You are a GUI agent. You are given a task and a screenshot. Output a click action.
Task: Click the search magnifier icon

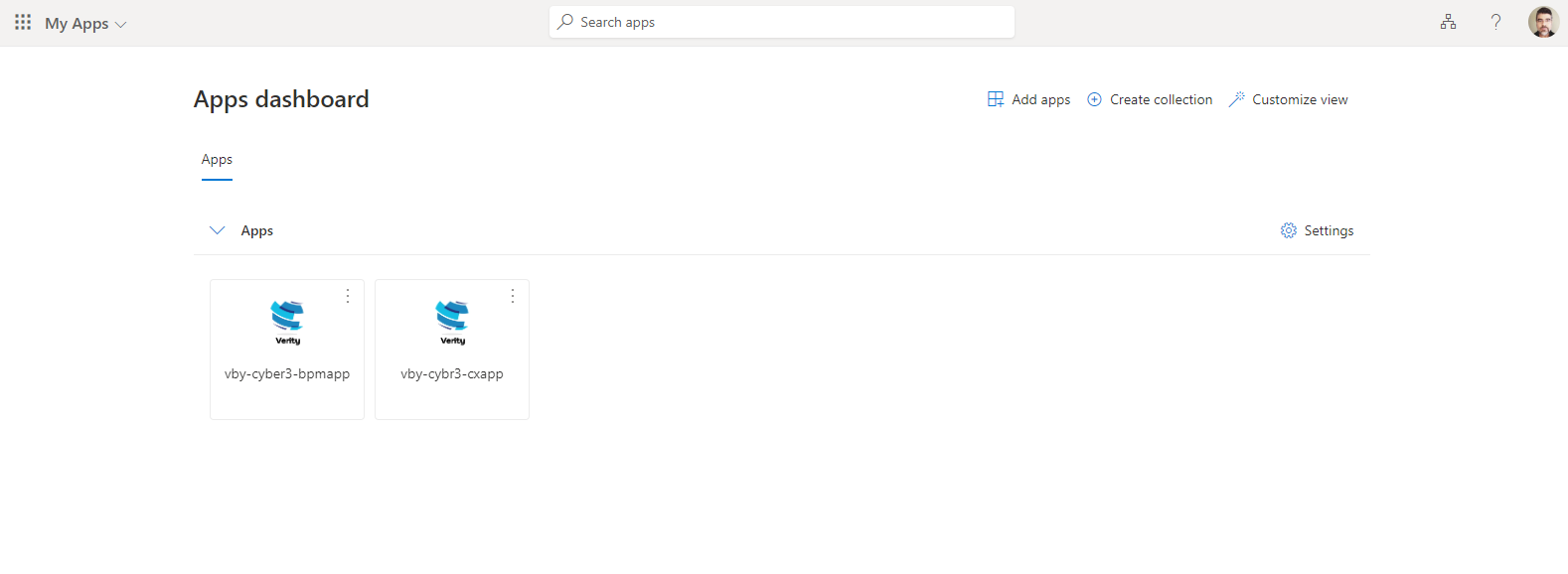click(565, 22)
